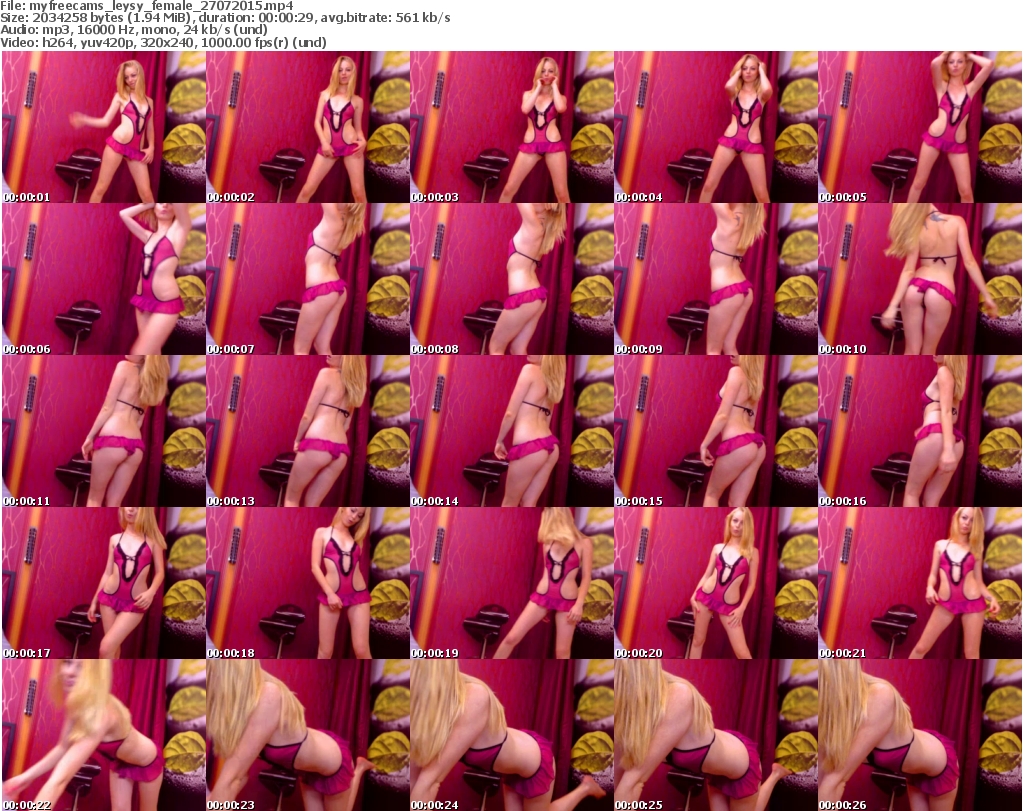The width and height of the screenshot is (1024, 811).
Task: Click the thumbnail stamped 00:00:21
Action: point(920,583)
